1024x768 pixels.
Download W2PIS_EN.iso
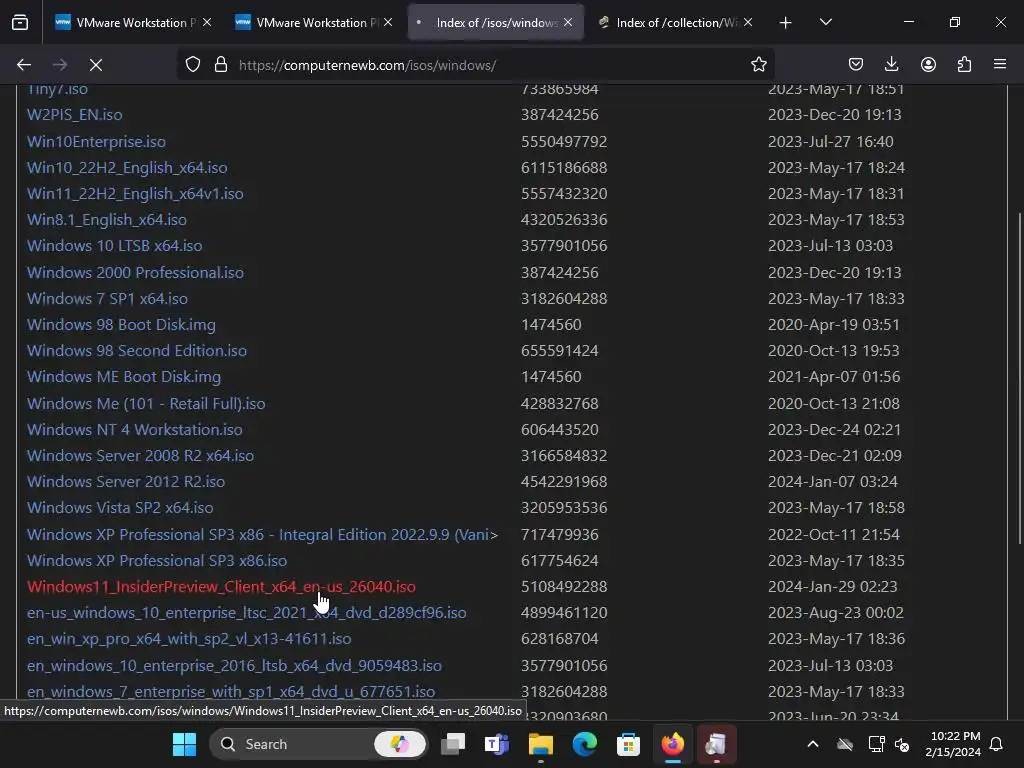tap(74, 115)
